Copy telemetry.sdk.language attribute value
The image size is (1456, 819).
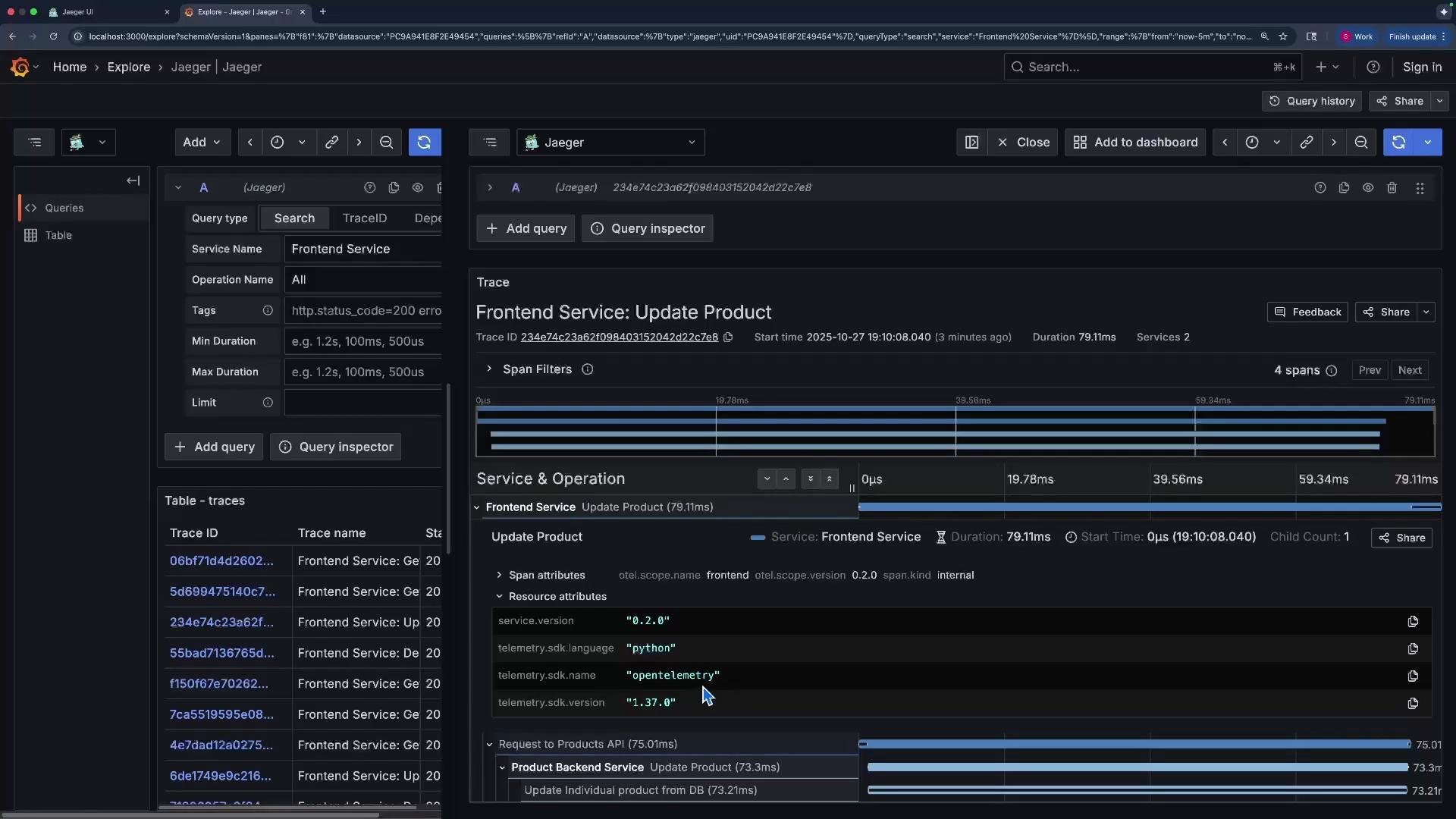(1413, 648)
